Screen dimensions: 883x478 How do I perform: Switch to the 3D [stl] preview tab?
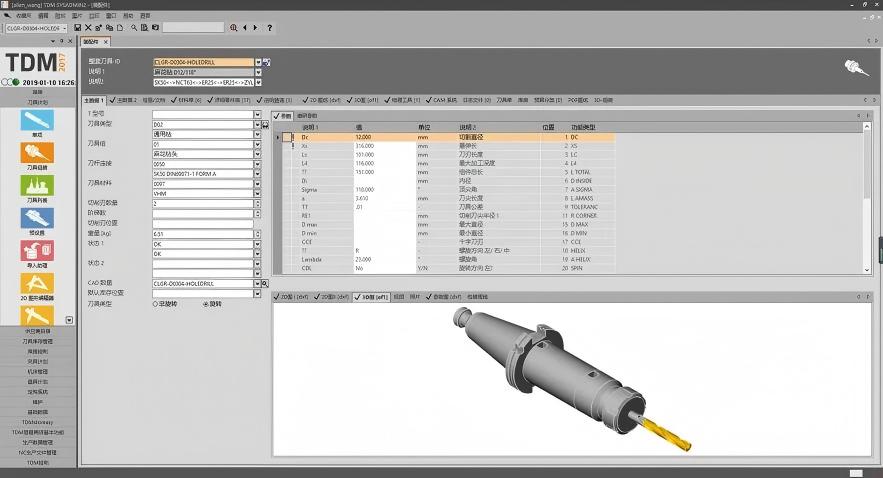click(371, 297)
